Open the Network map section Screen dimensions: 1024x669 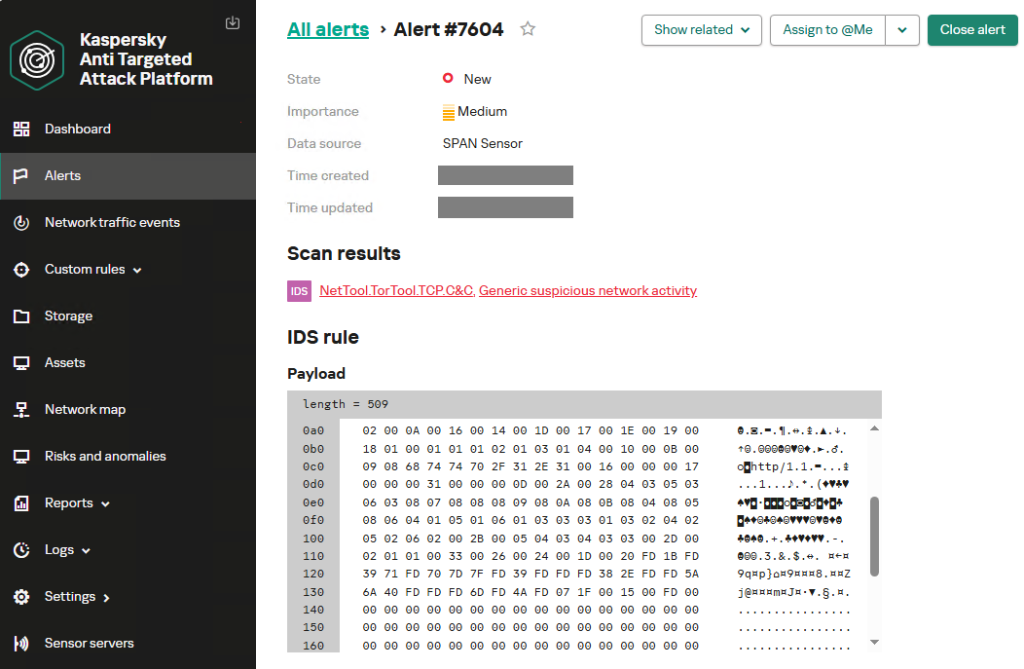[85, 410]
